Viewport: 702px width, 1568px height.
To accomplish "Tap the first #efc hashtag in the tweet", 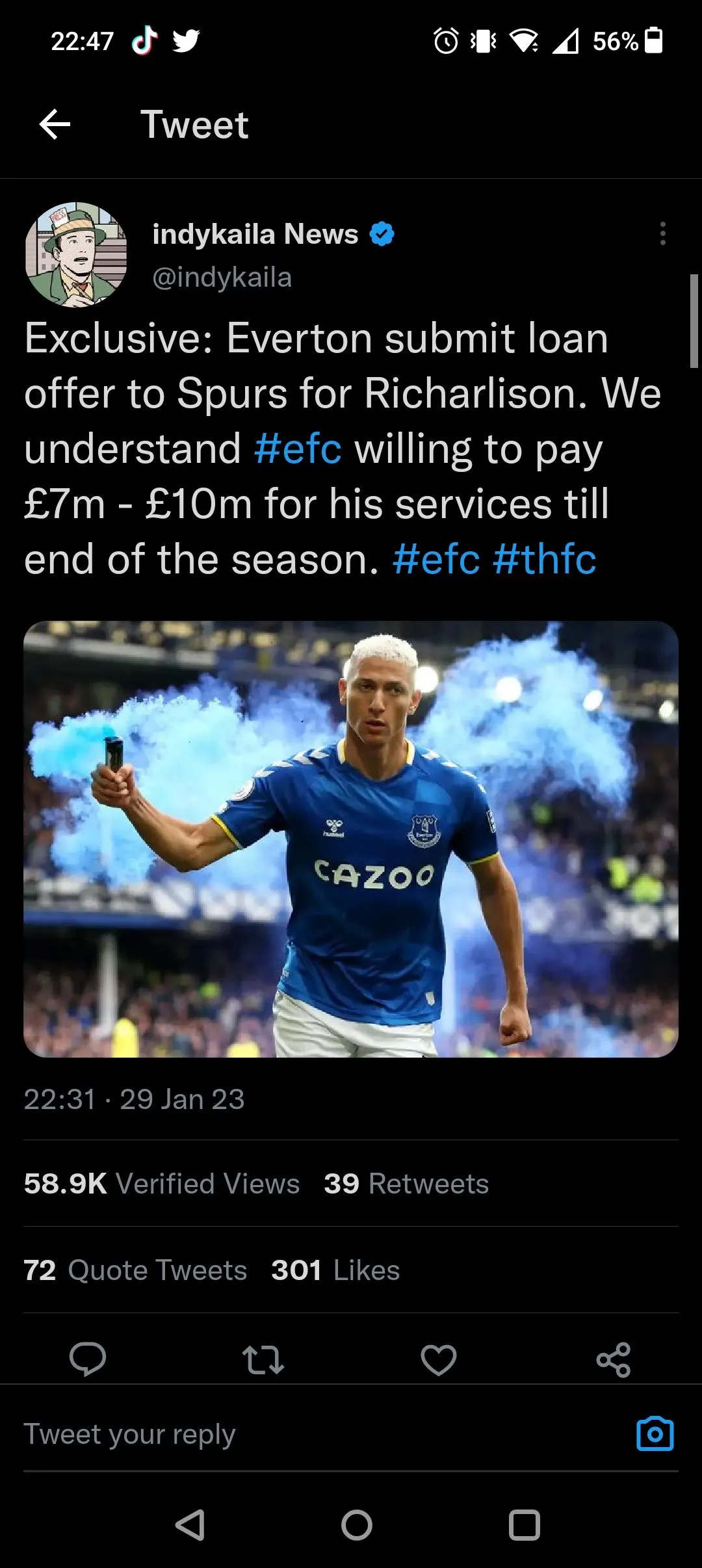I will pos(298,449).
